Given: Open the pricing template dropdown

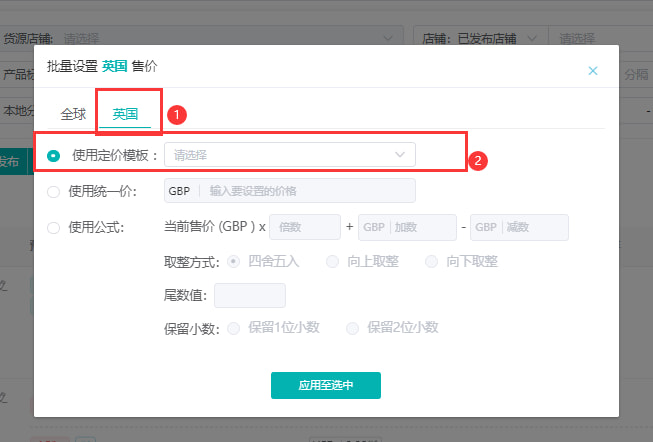Looking at the screenshot, I should click(280, 155).
